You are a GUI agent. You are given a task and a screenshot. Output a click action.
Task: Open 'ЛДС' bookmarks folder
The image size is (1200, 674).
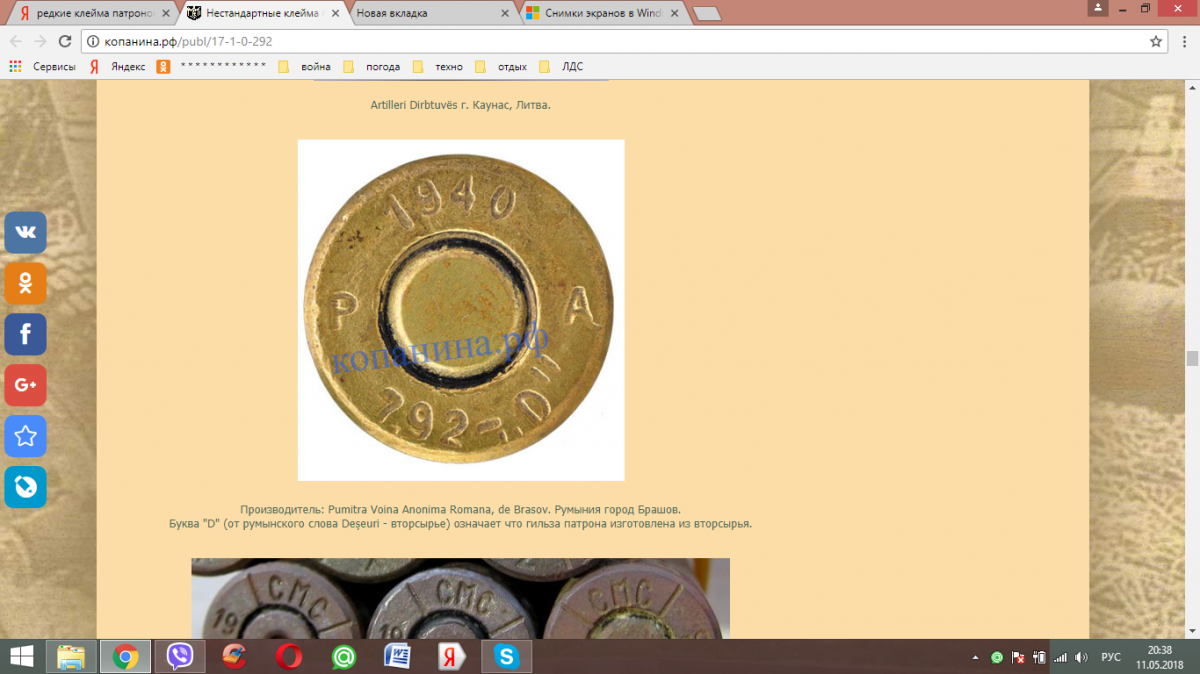pyautogui.click(x=561, y=67)
